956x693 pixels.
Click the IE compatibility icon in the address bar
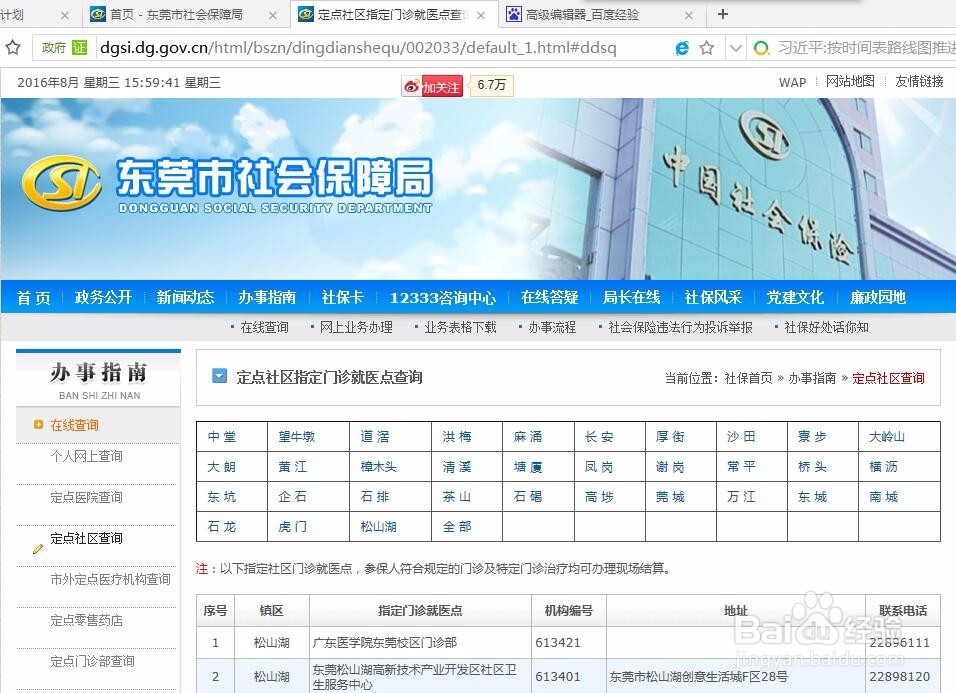682,47
